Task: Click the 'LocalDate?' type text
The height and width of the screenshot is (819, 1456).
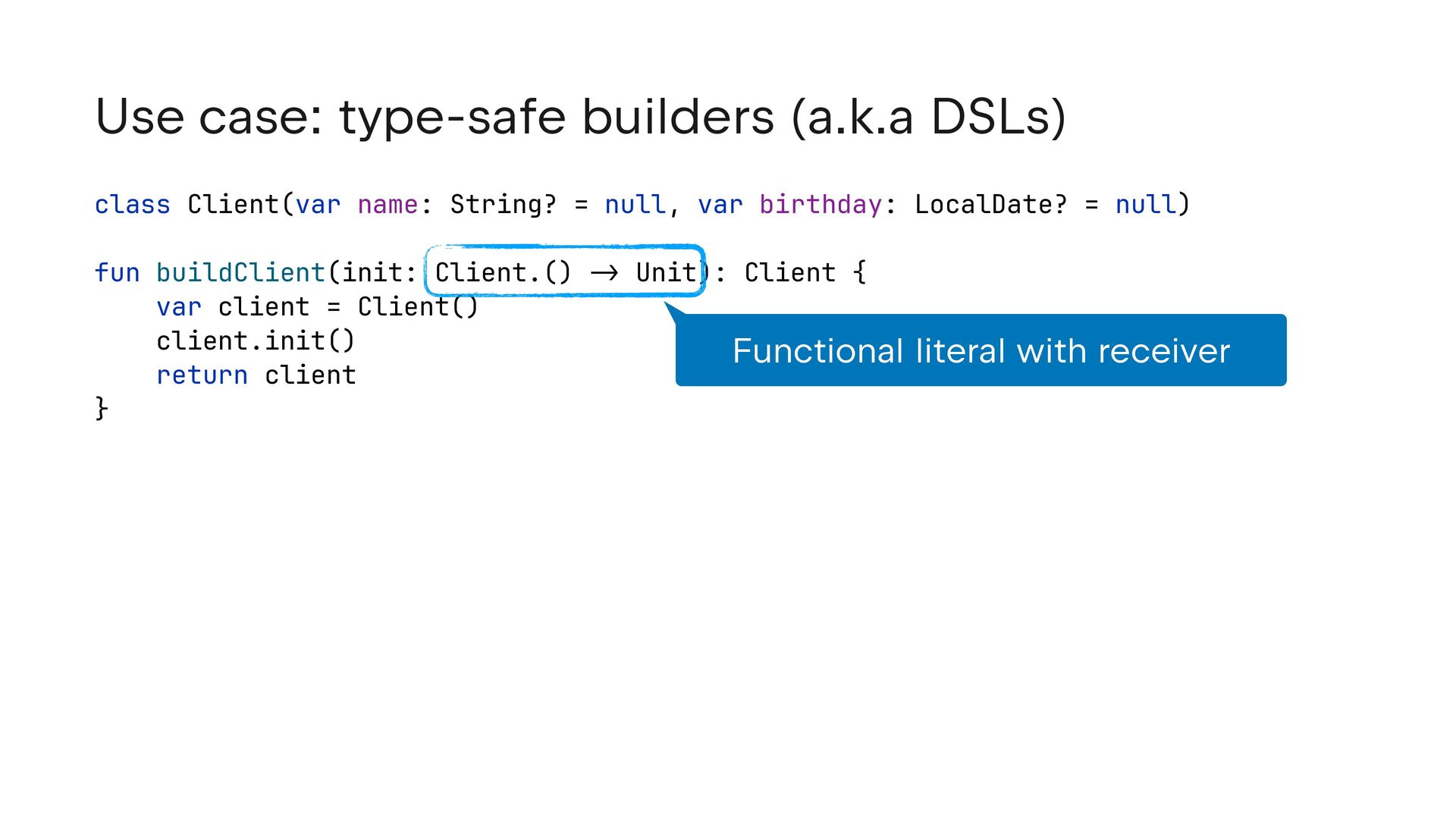Action: click(x=990, y=205)
